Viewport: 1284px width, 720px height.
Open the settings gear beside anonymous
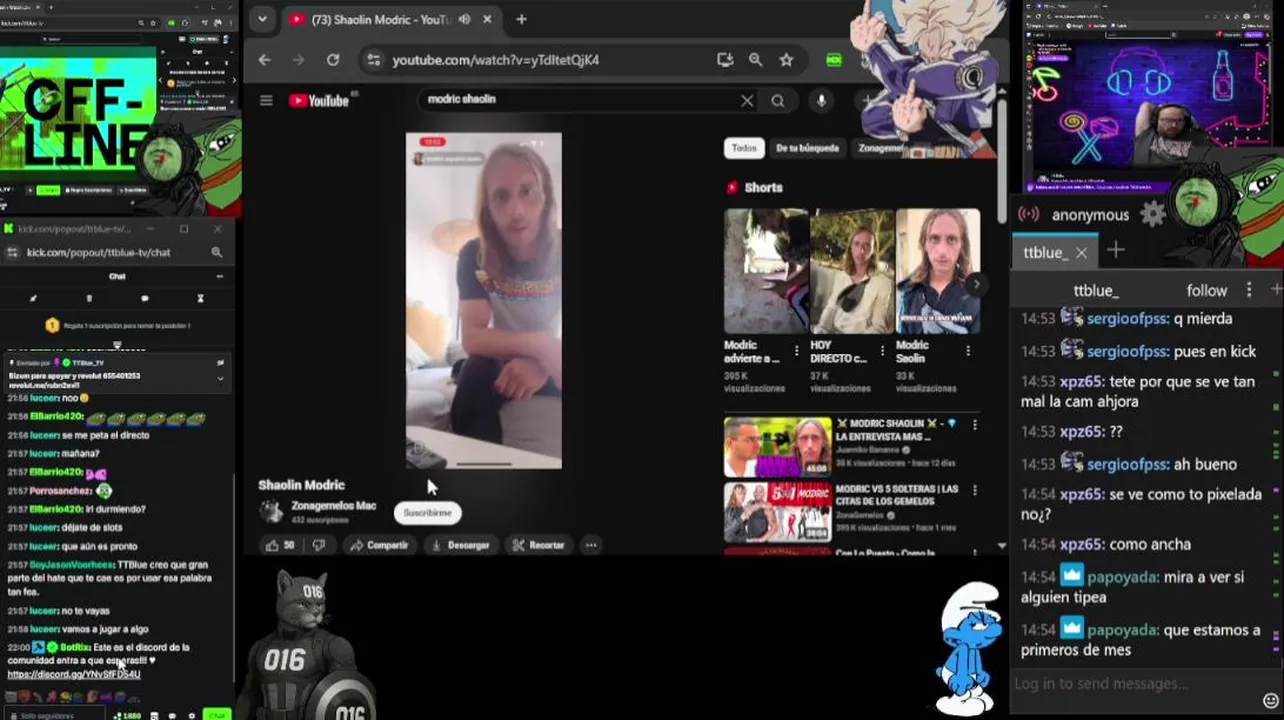1153,214
